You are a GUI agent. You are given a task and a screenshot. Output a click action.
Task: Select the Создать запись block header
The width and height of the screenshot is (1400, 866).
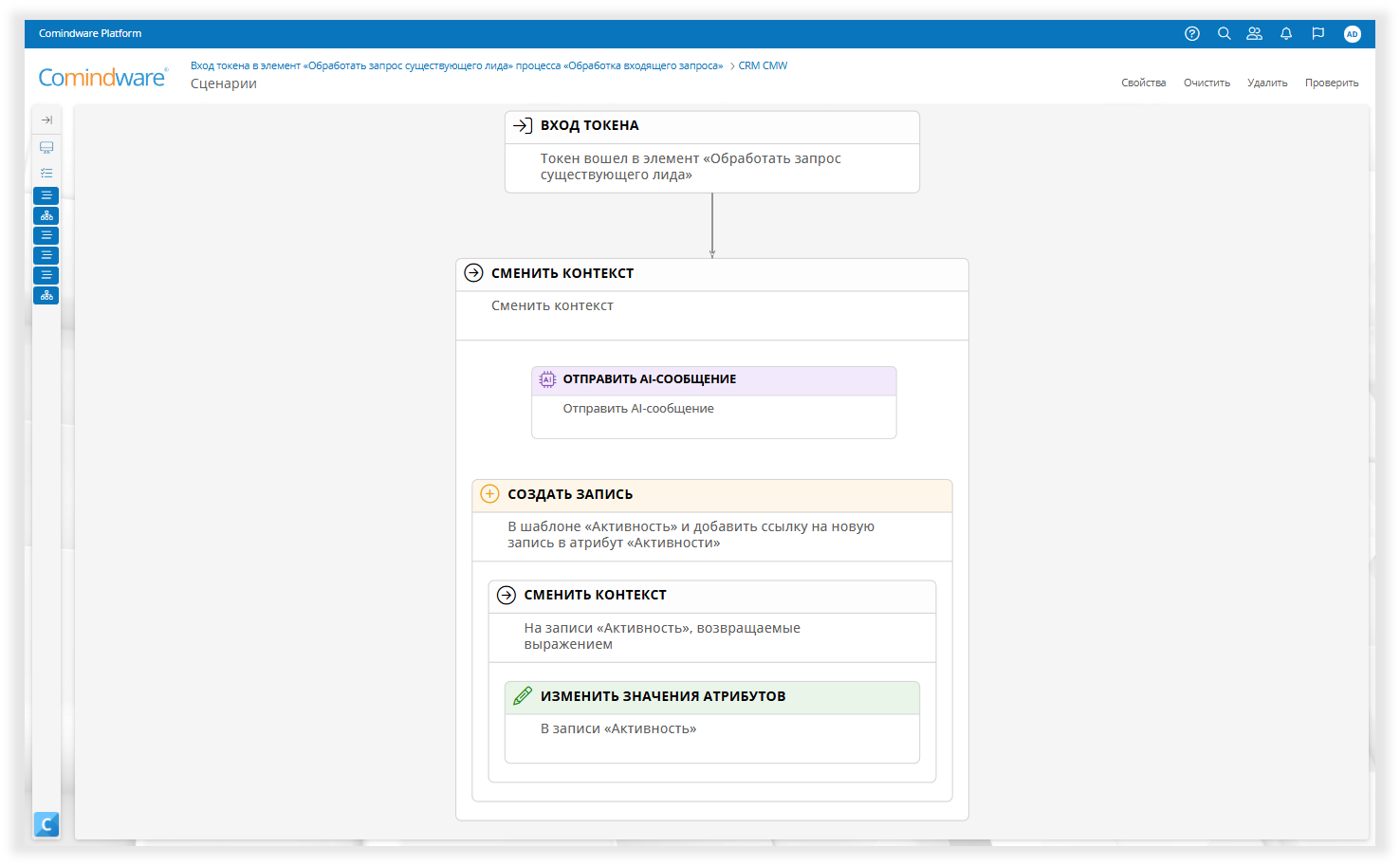(711, 495)
